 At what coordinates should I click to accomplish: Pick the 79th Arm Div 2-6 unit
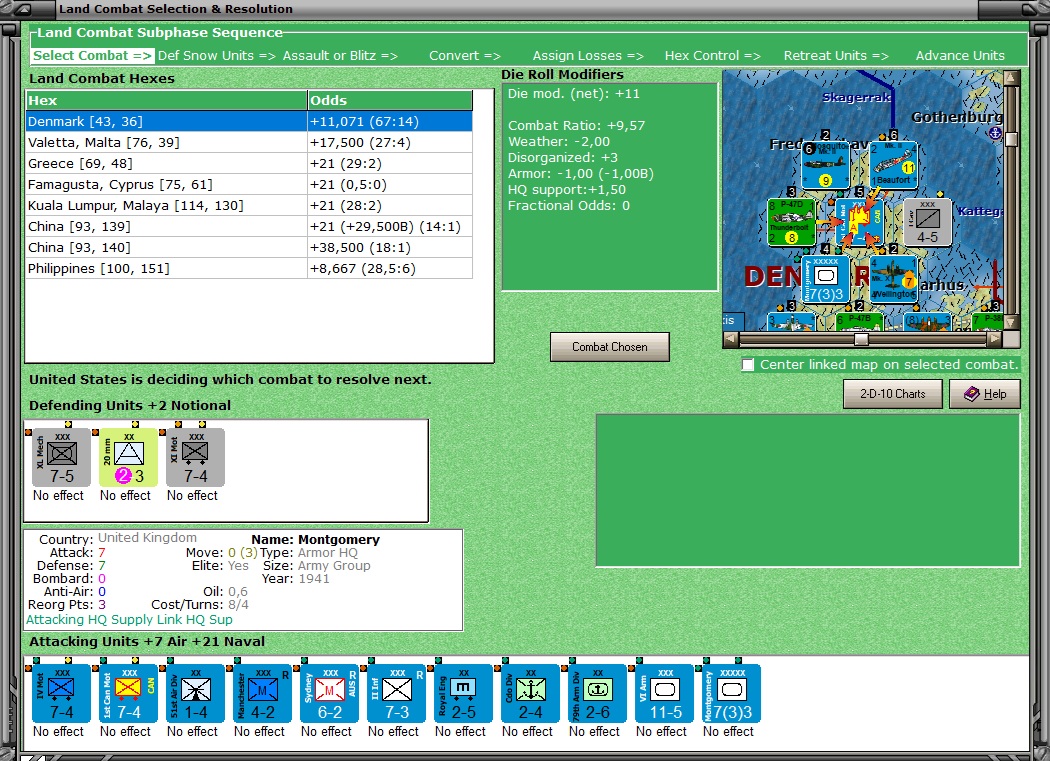597,693
